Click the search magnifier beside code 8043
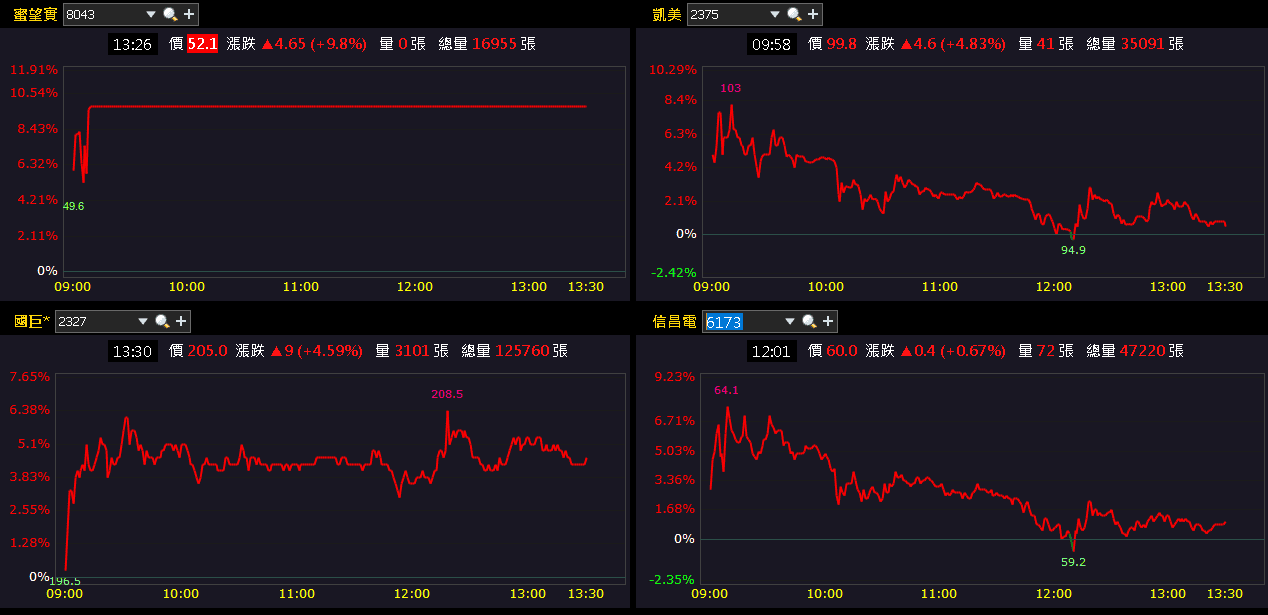The height and width of the screenshot is (615, 1268). click(x=170, y=14)
